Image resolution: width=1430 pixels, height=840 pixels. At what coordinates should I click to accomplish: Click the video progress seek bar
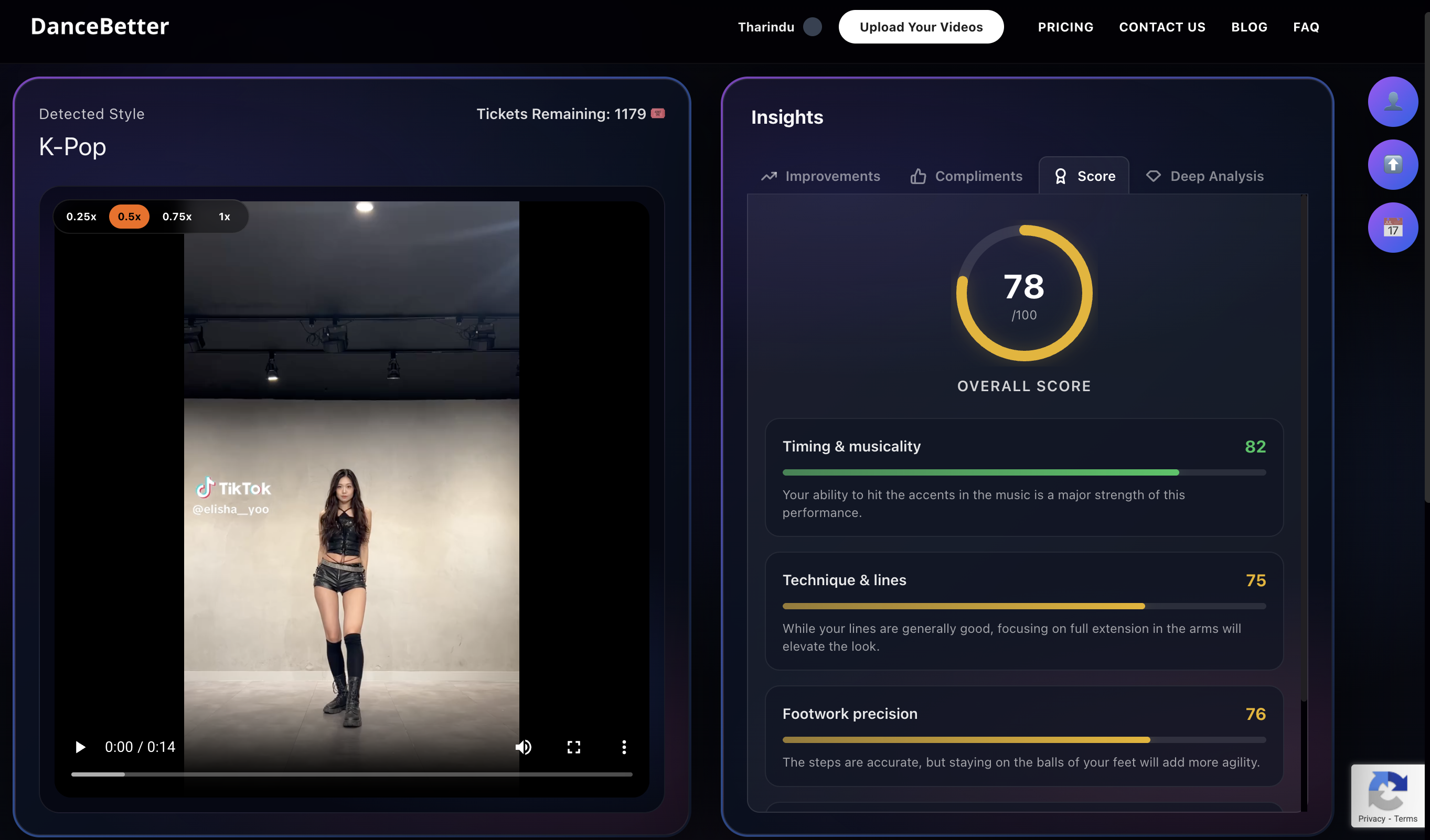[x=351, y=774]
